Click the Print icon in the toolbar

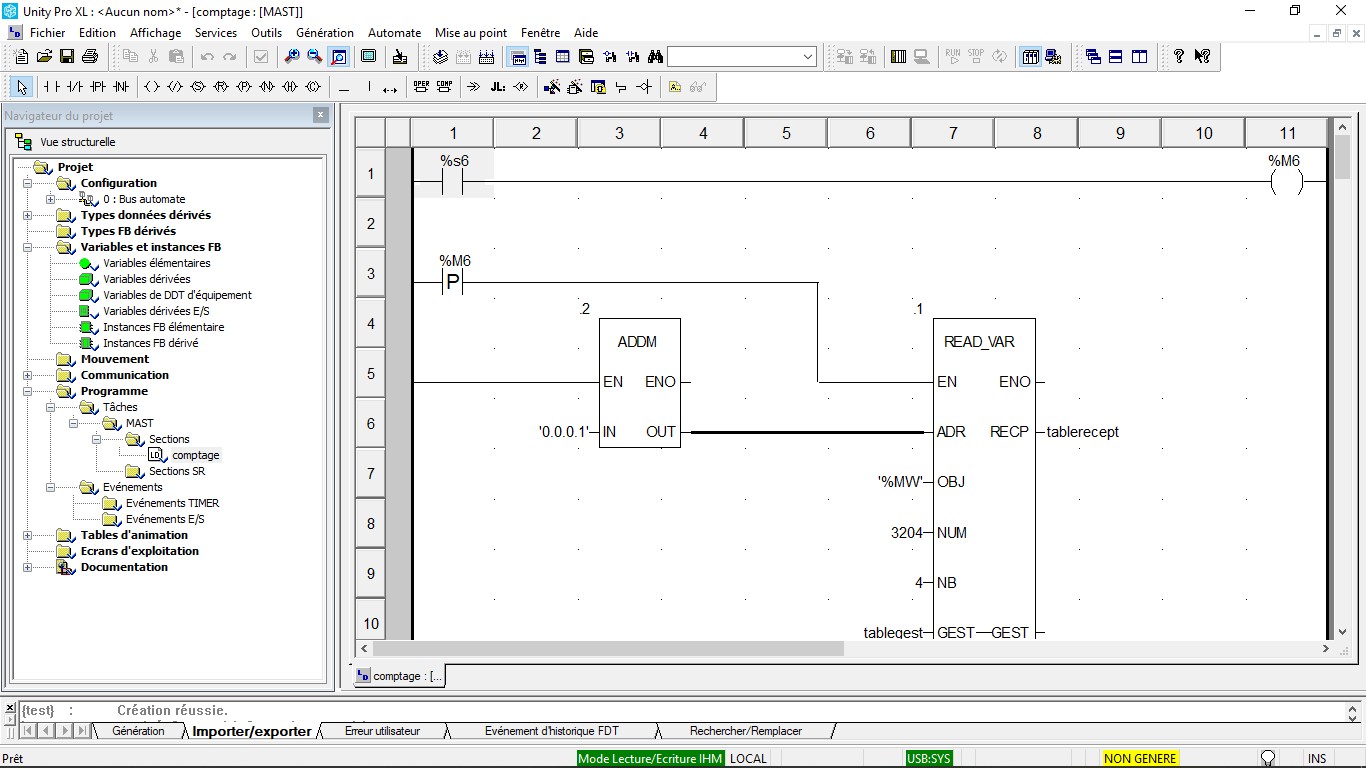(90, 57)
